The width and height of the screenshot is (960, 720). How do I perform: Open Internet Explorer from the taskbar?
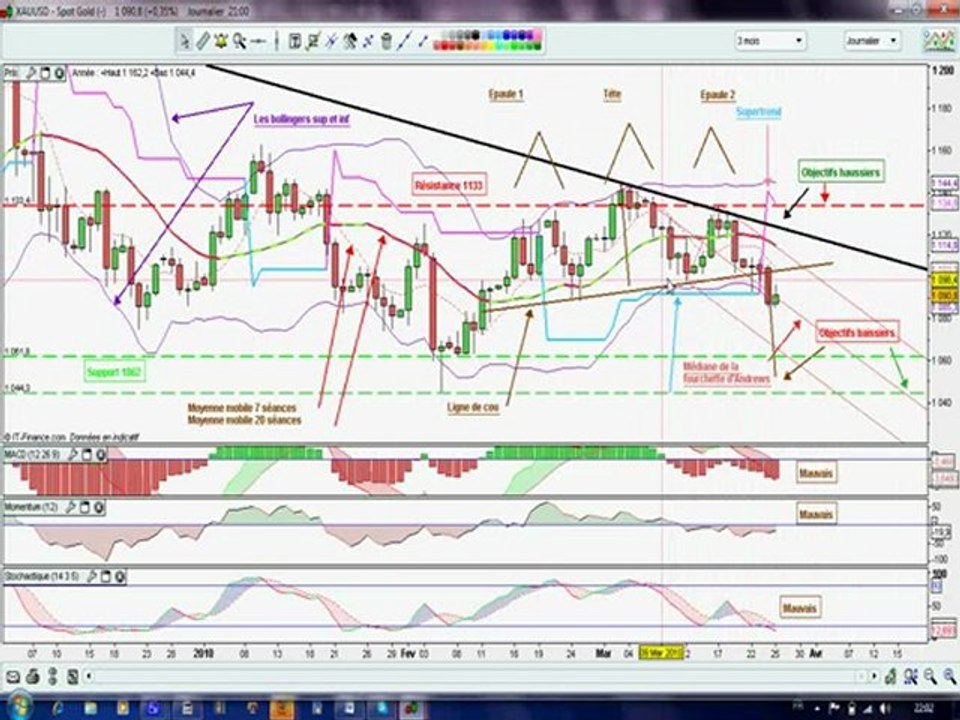click(x=58, y=708)
